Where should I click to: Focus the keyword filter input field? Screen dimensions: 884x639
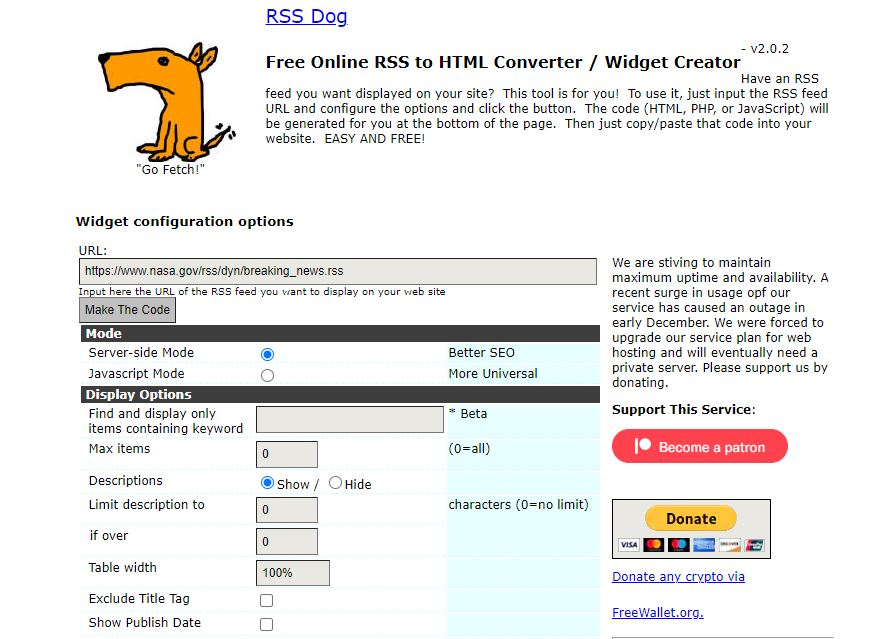tap(350, 420)
